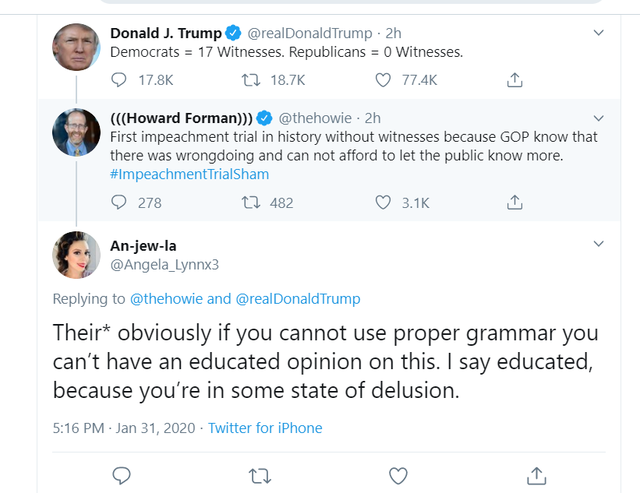
Task: View Donald J. Trump's profile picture
Action: (77, 48)
